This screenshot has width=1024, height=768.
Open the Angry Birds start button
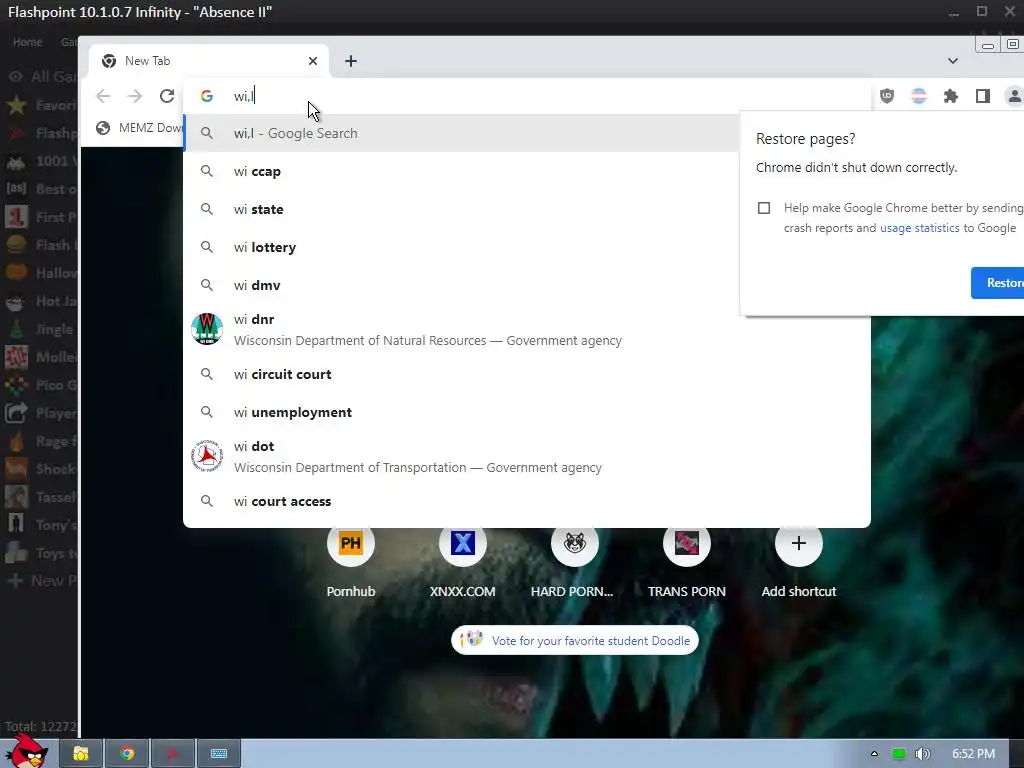[x=27, y=751]
